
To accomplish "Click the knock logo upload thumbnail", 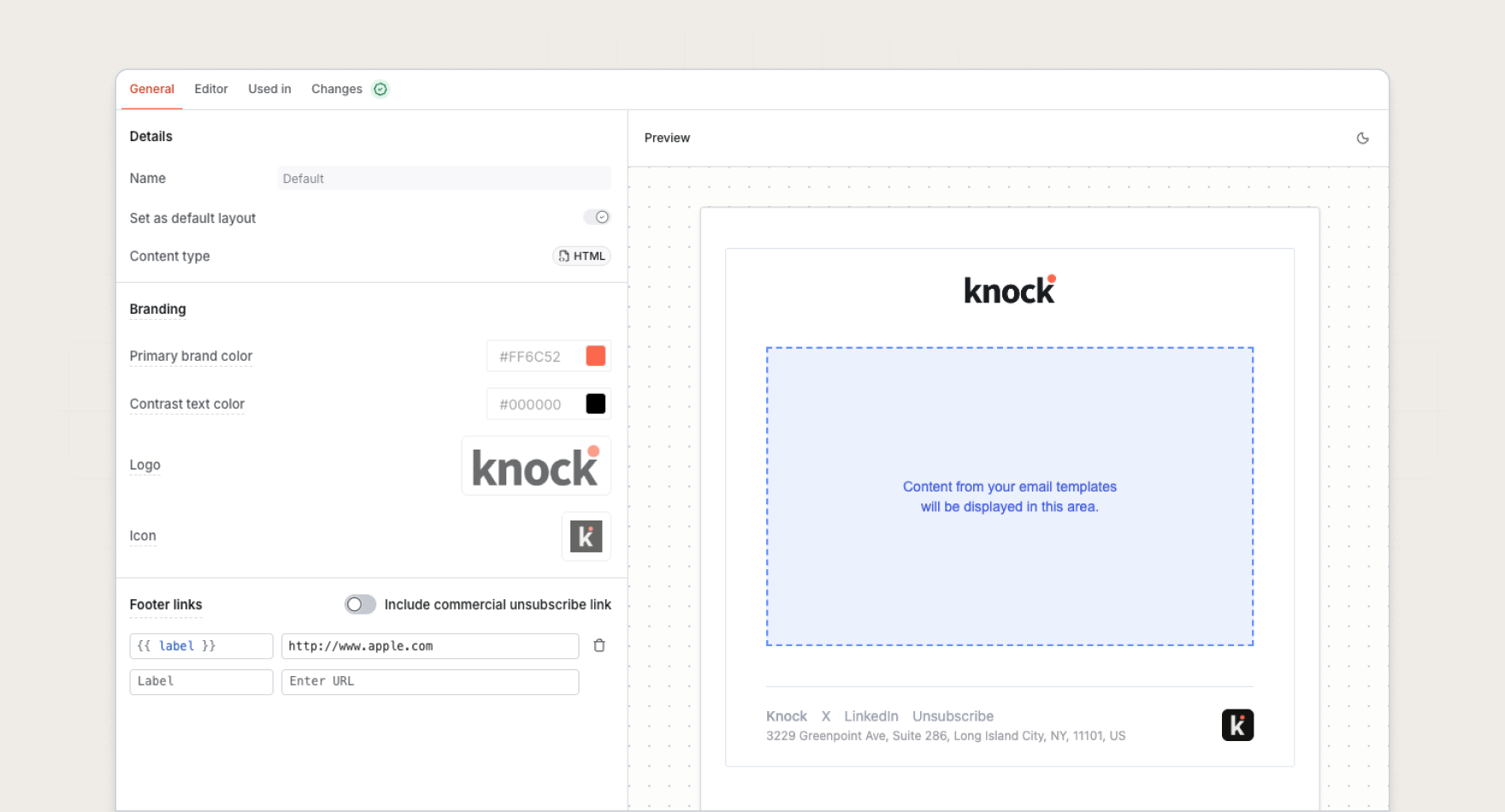I will [536, 466].
